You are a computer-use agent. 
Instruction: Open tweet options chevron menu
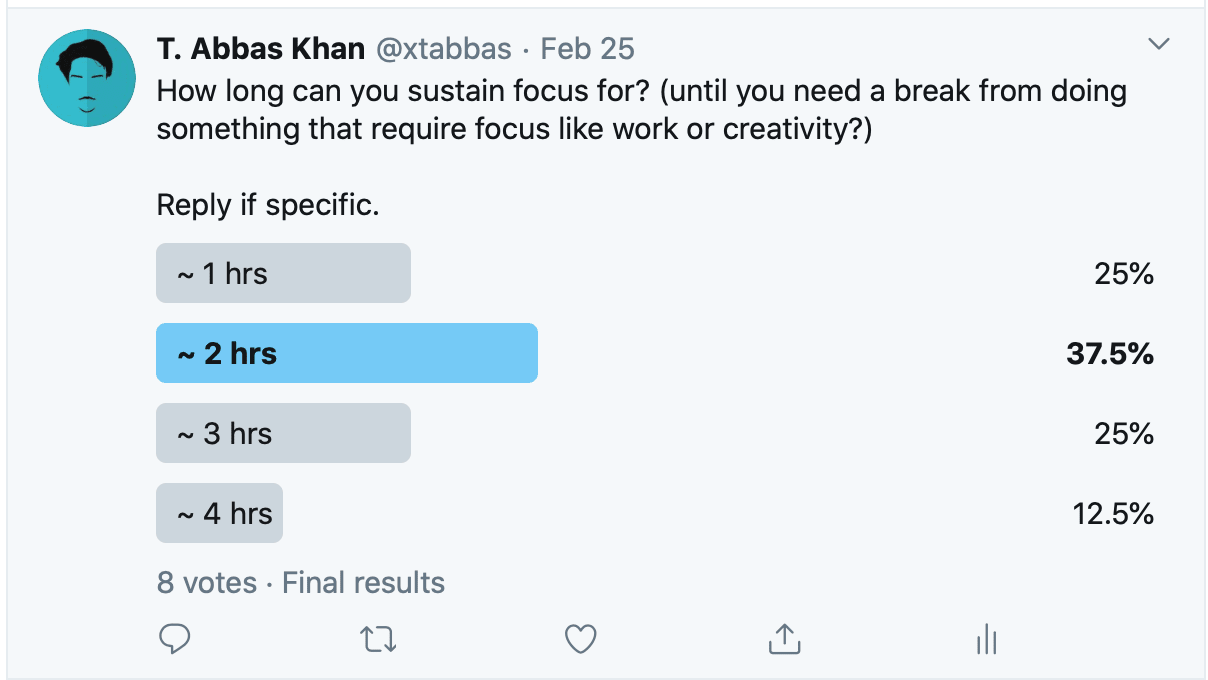(1159, 44)
